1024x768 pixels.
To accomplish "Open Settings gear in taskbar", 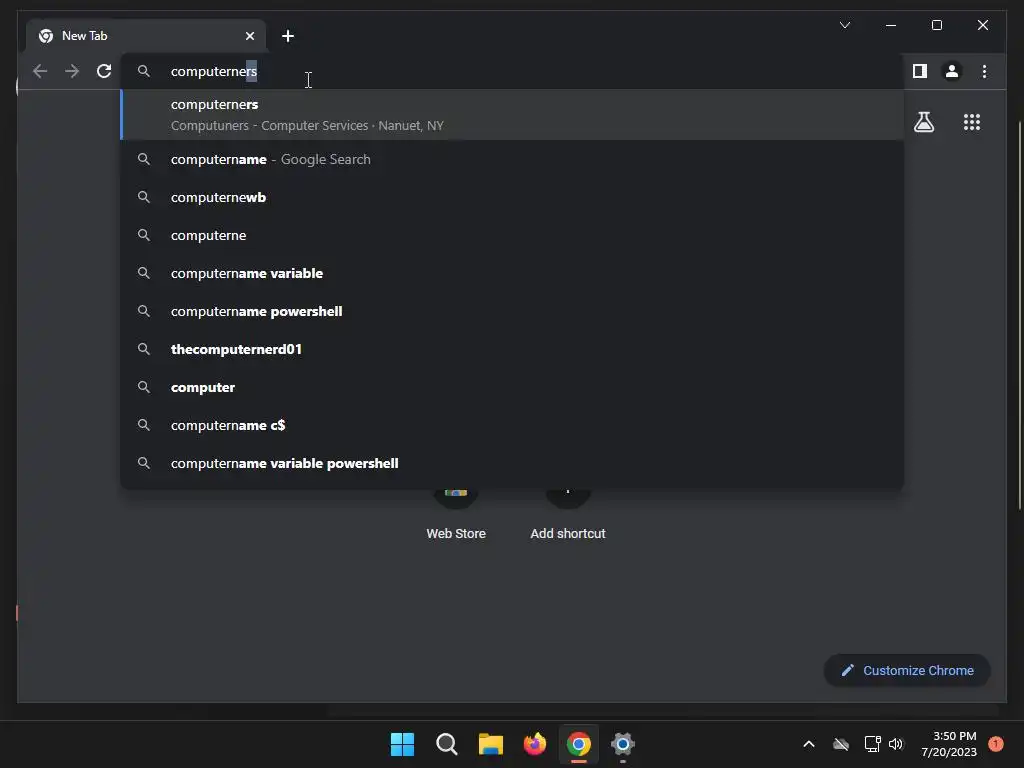I will (x=622, y=744).
